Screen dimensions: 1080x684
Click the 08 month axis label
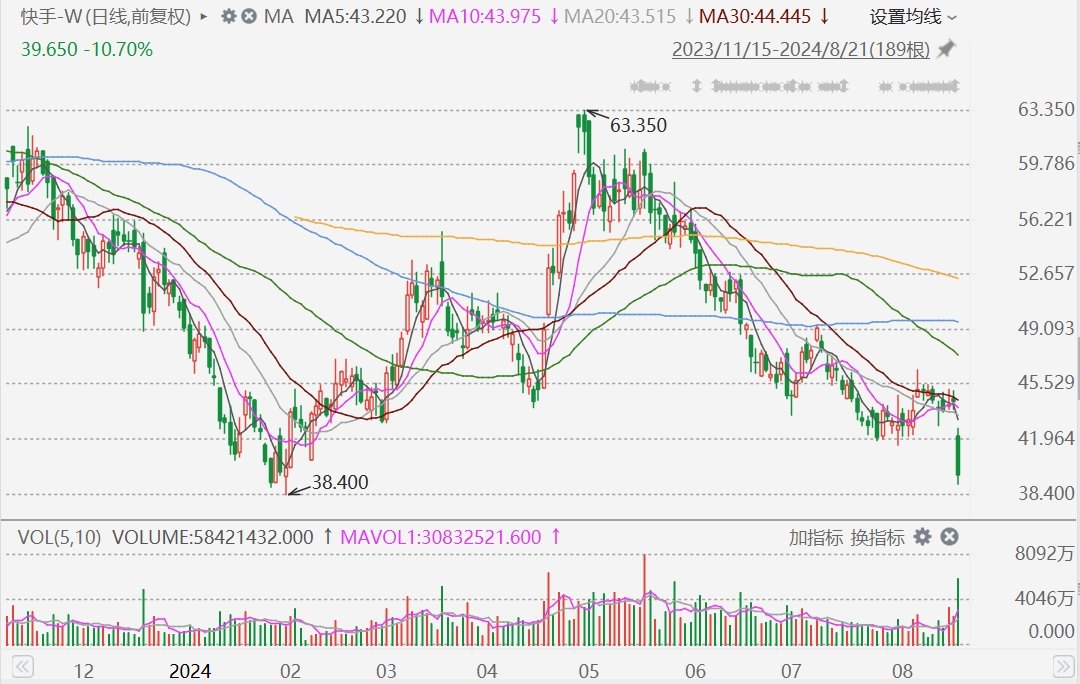tap(902, 671)
